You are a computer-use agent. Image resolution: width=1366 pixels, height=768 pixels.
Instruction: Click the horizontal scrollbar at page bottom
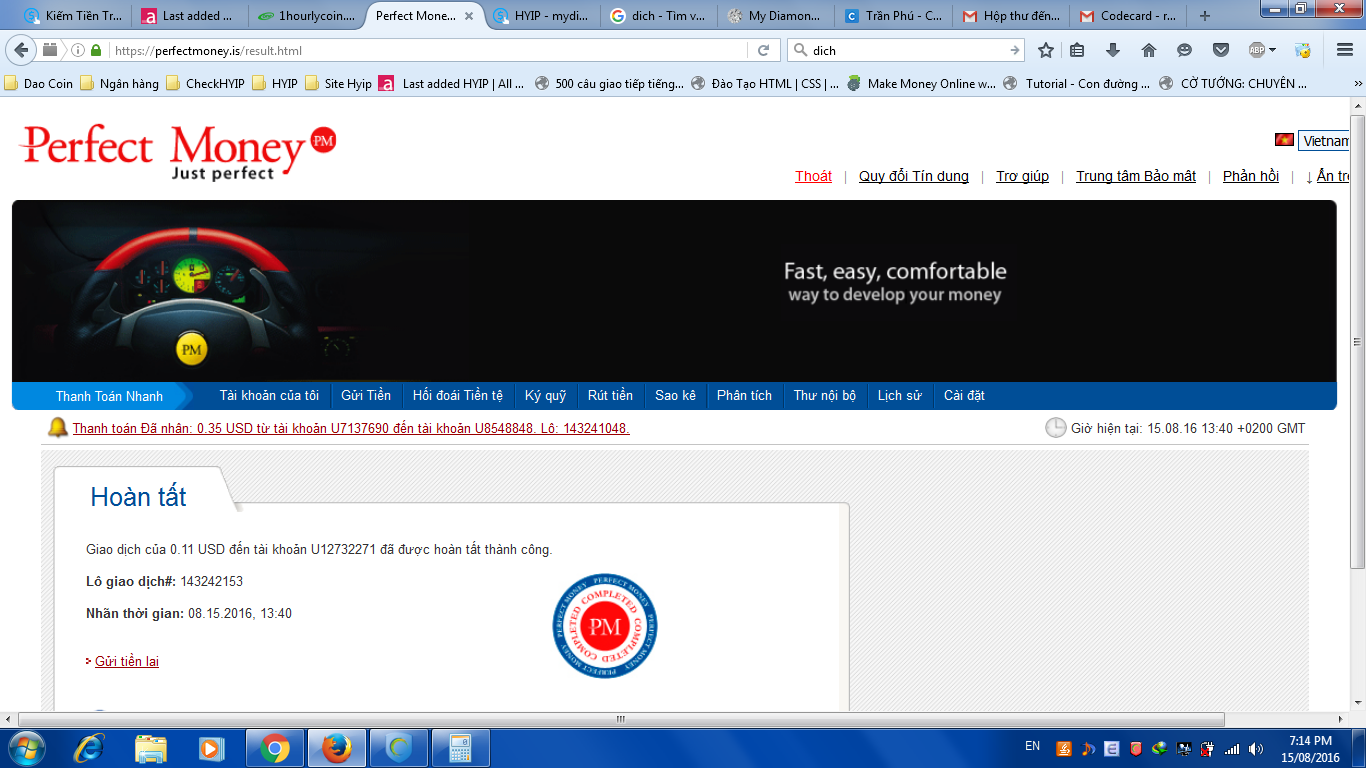(620, 719)
